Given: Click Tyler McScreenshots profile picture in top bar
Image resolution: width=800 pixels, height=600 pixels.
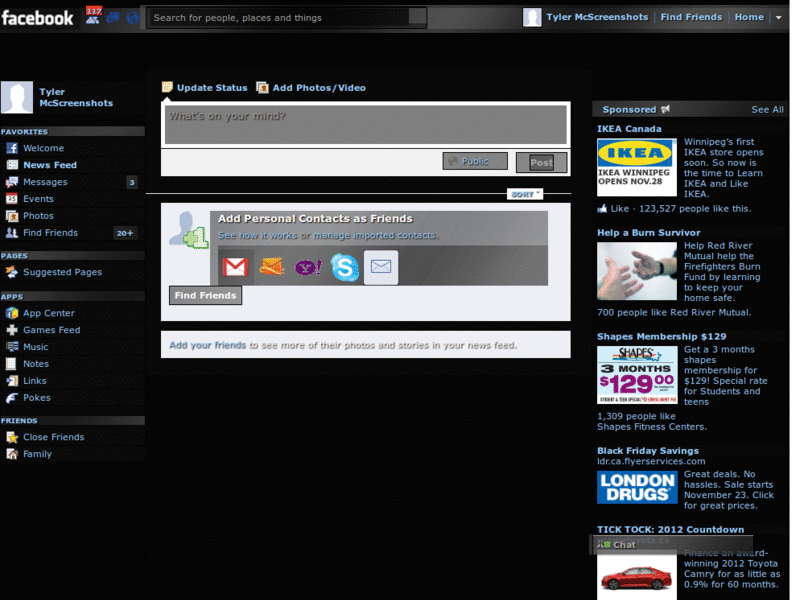Looking at the screenshot, I should coord(532,17).
